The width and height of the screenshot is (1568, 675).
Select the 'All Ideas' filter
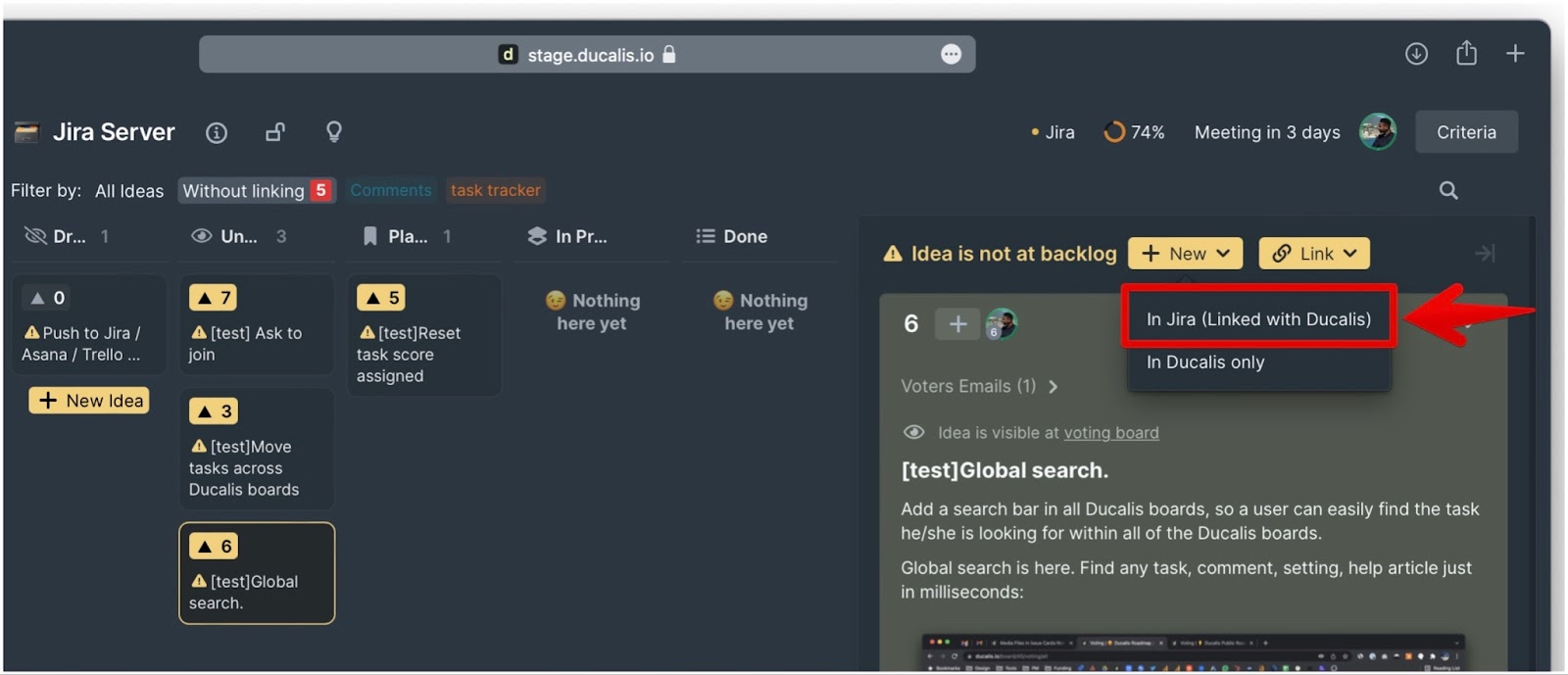coord(129,191)
